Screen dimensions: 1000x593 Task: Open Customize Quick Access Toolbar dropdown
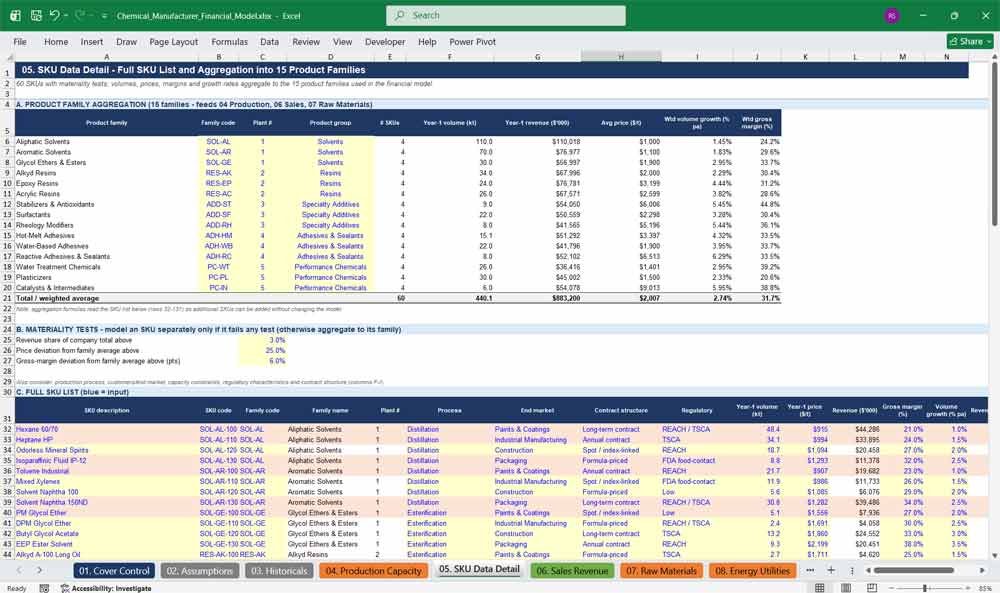pos(104,16)
